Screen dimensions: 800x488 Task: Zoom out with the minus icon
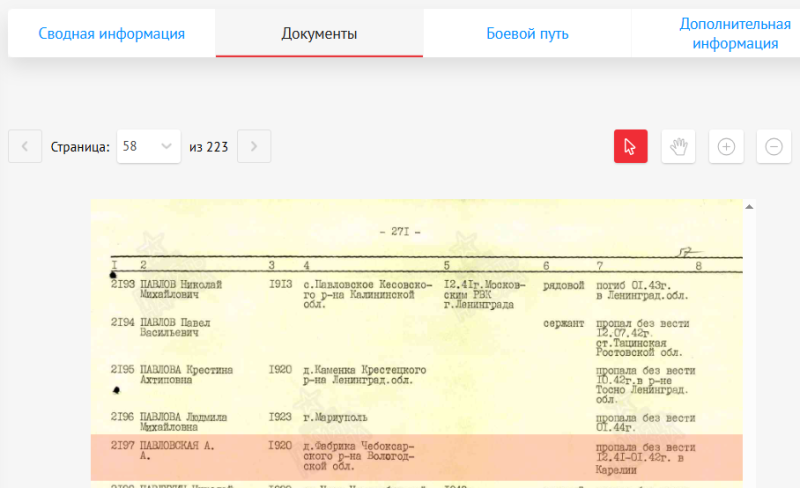[x=773, y=146]
